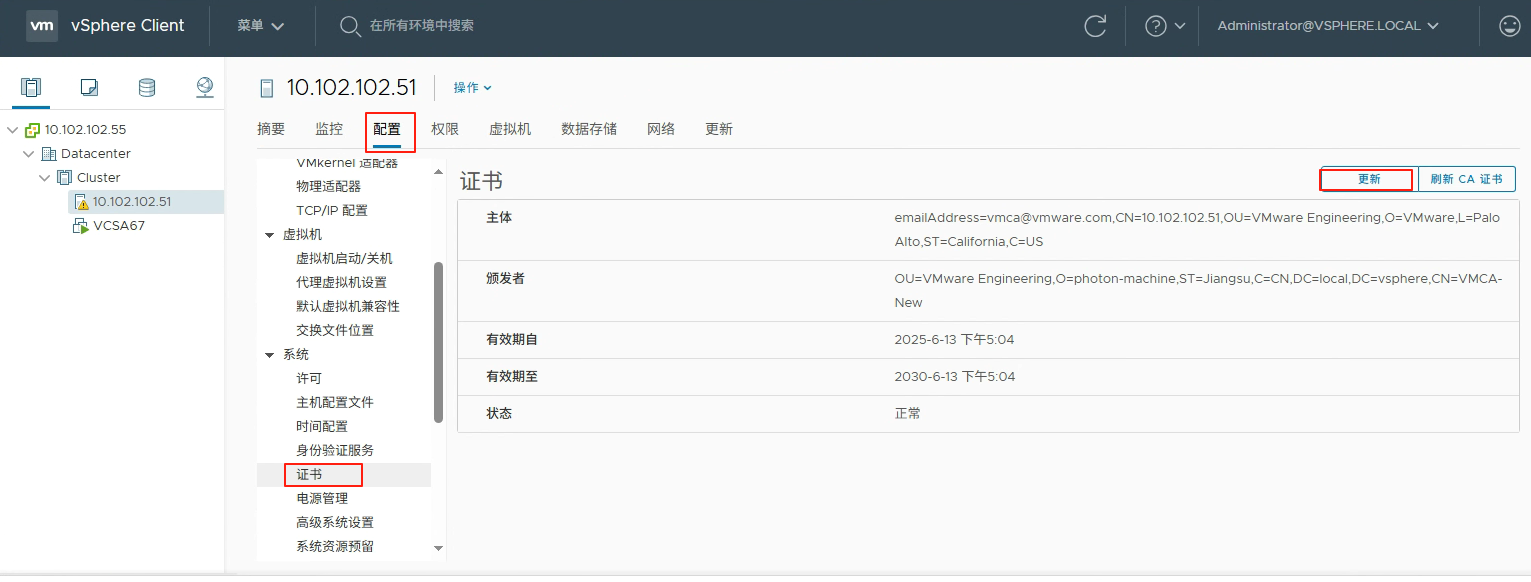
Task: Switch to the 数据存储 tab
Action: click(589, 129)
